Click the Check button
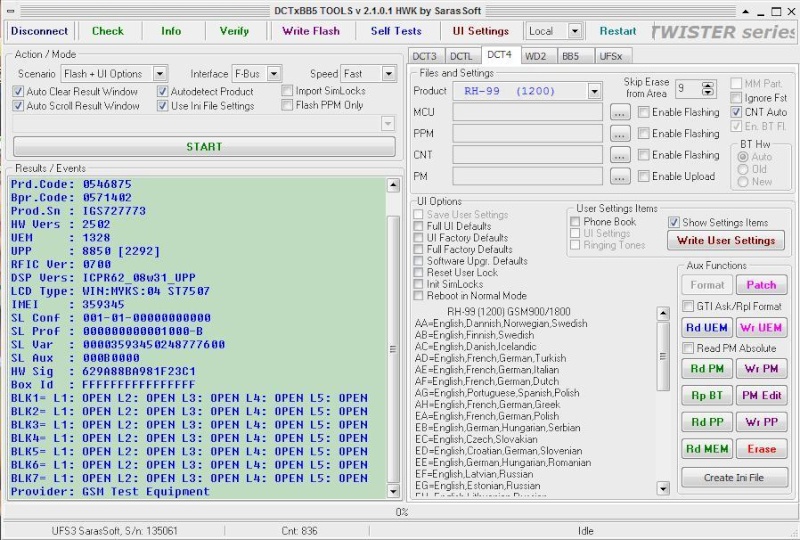This screenshot has height=540, width=800. pos(108,31)
